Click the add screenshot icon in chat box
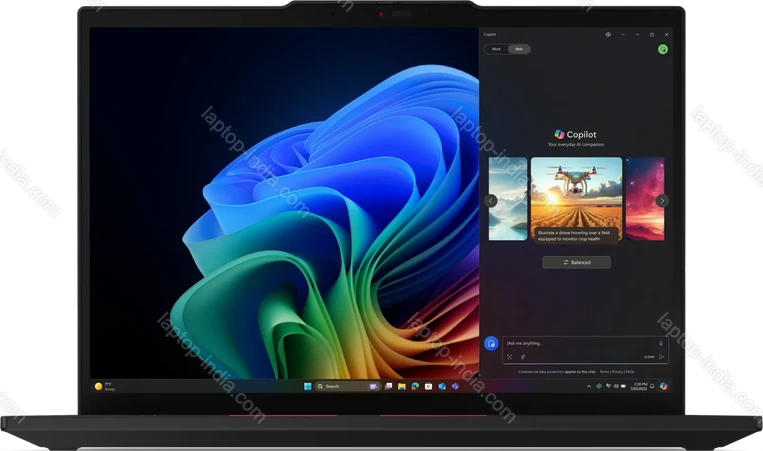 [x=510, y=356]
